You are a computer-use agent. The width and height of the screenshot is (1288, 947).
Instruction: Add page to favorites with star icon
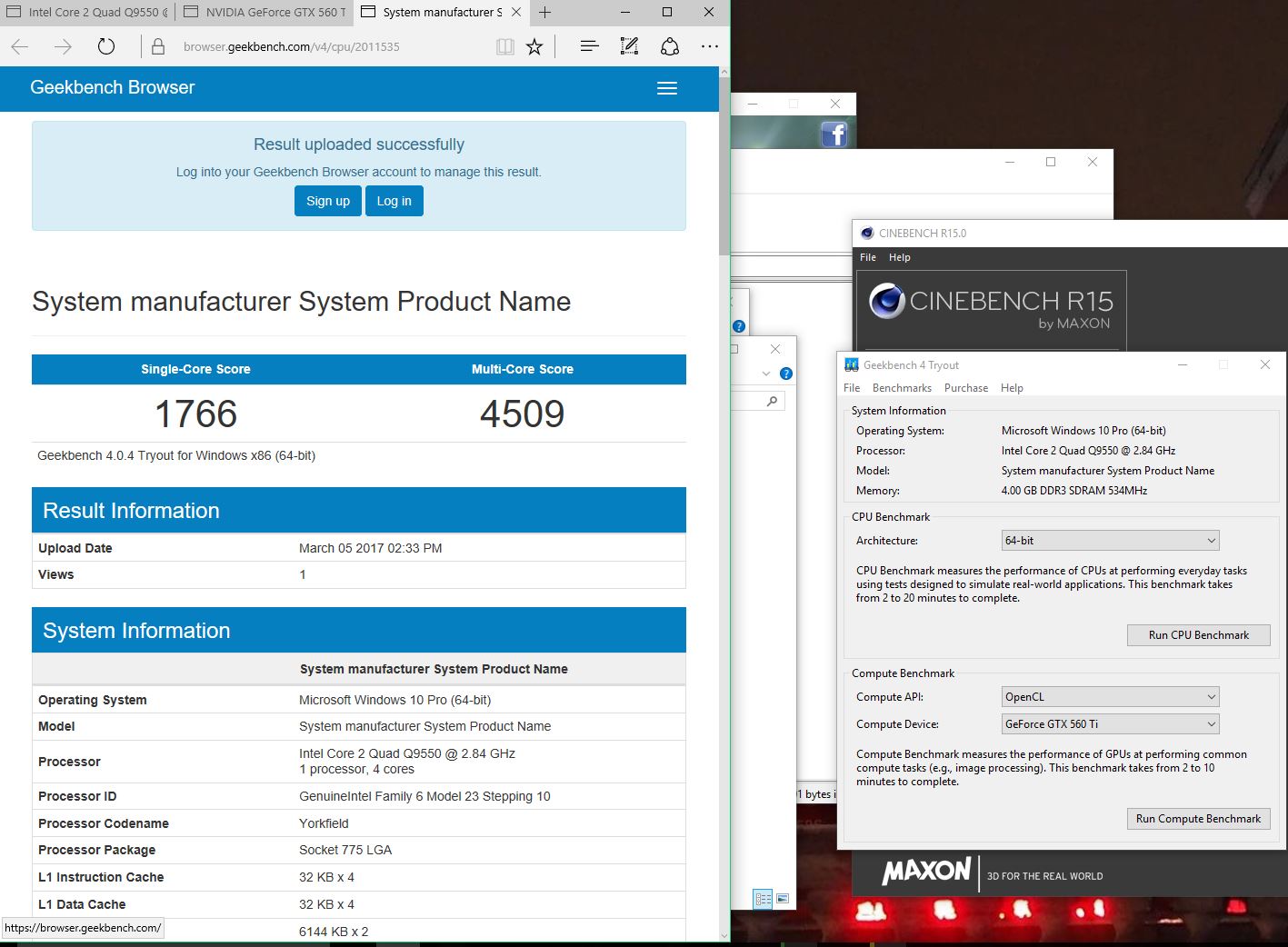(534, 46)
